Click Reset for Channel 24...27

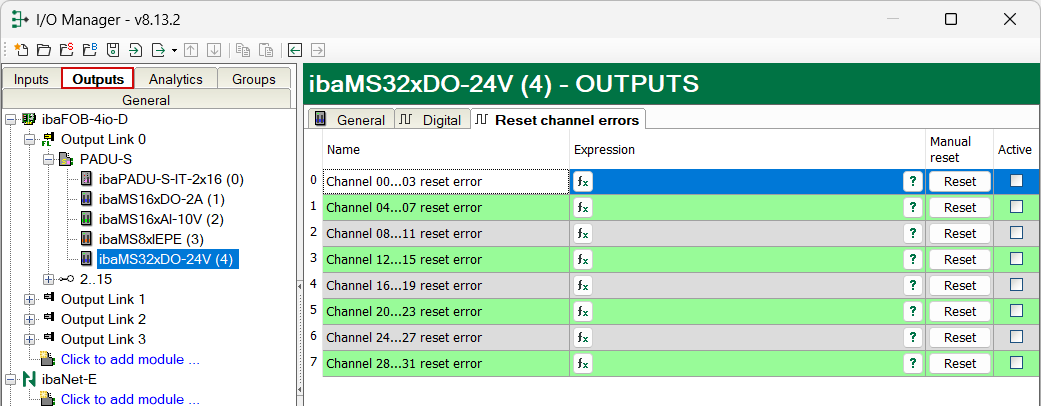tap(960, 338)
